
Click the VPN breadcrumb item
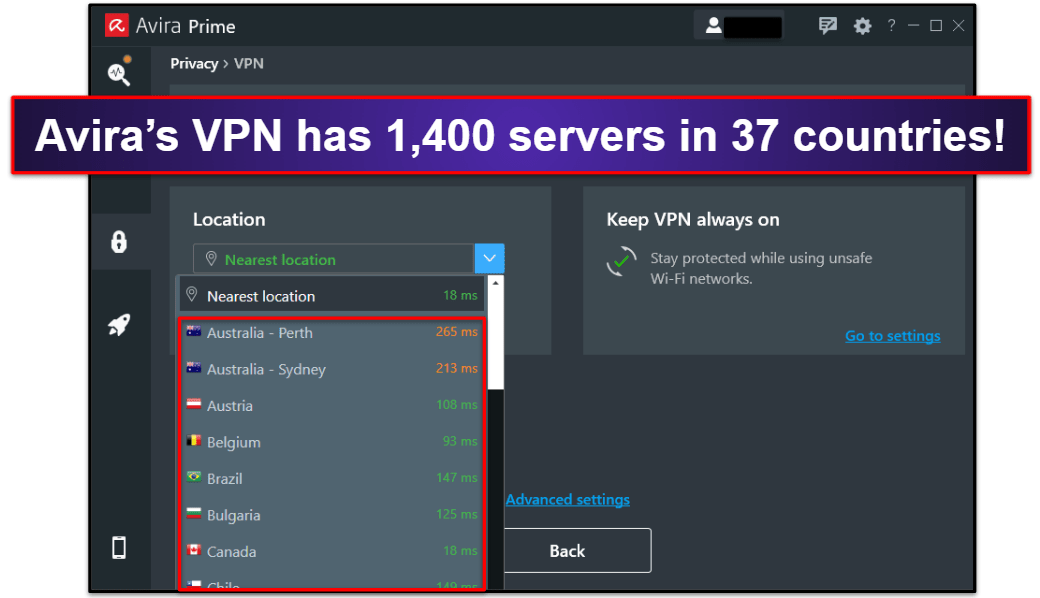[249, 64]
